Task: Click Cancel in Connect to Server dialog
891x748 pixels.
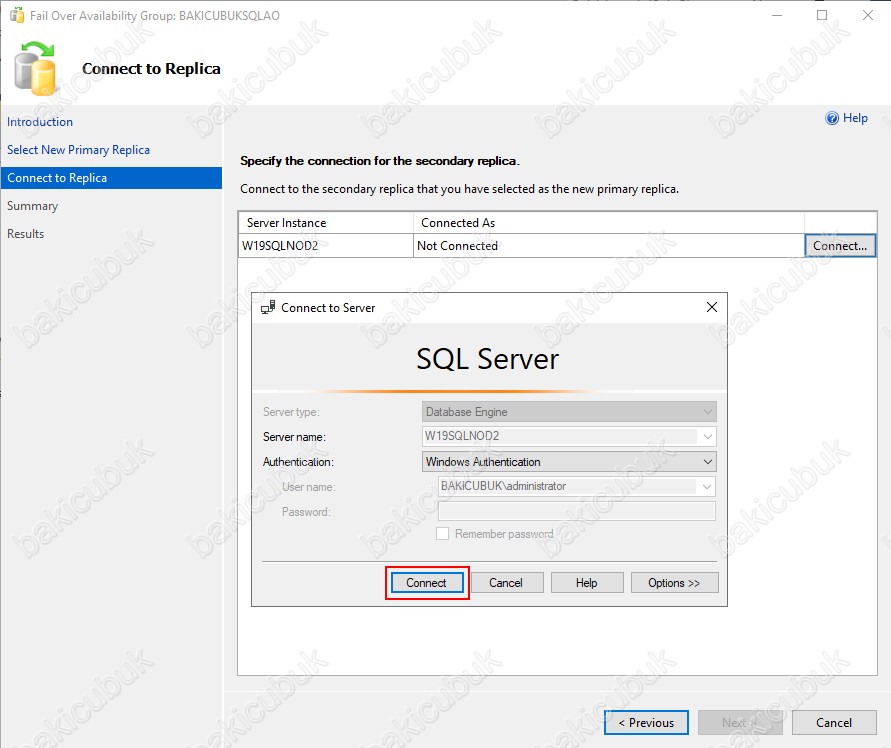Action: (506, 583)
